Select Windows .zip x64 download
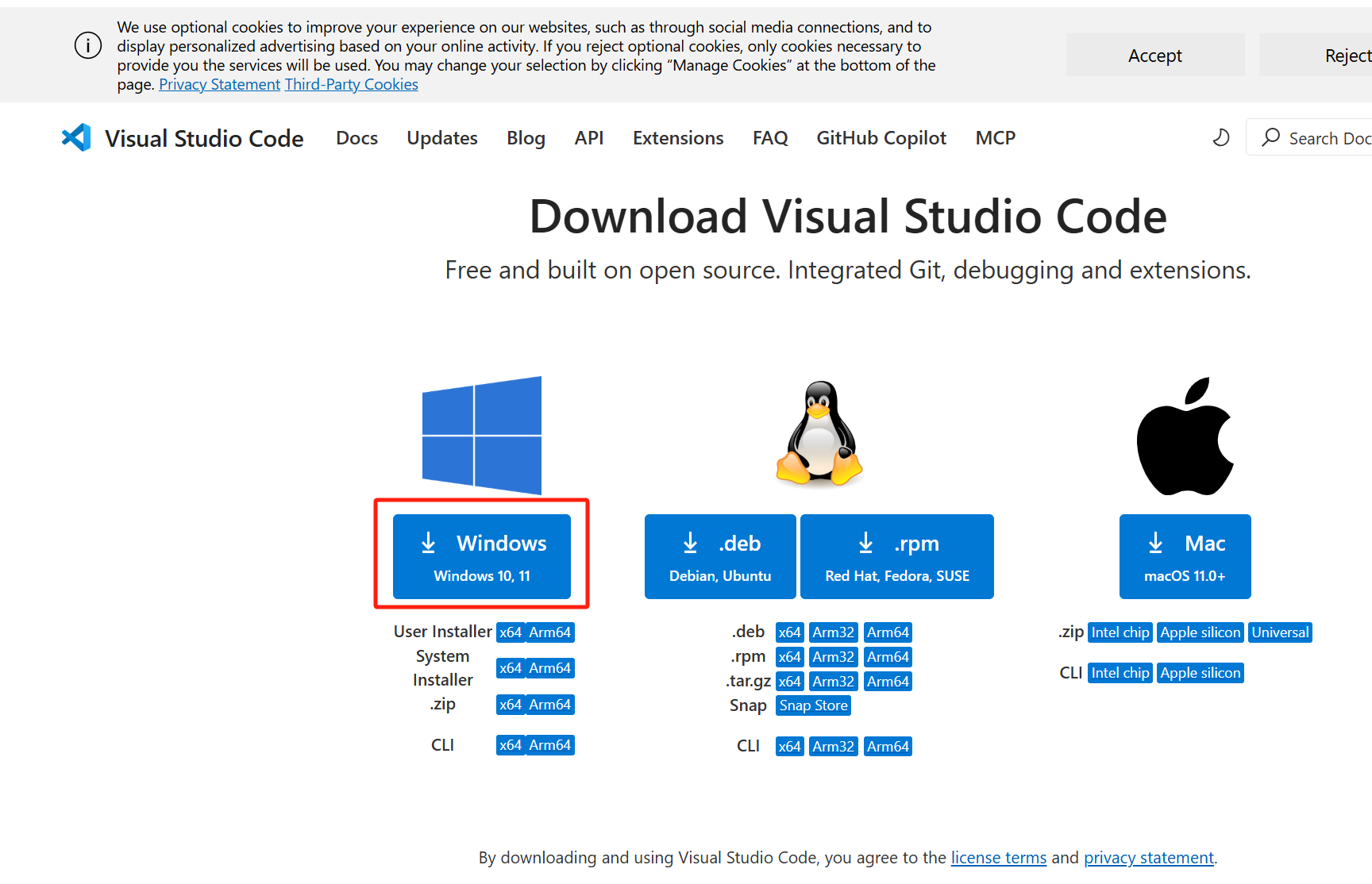Screen dimensions: 1372x884 [x=511, y=705]
